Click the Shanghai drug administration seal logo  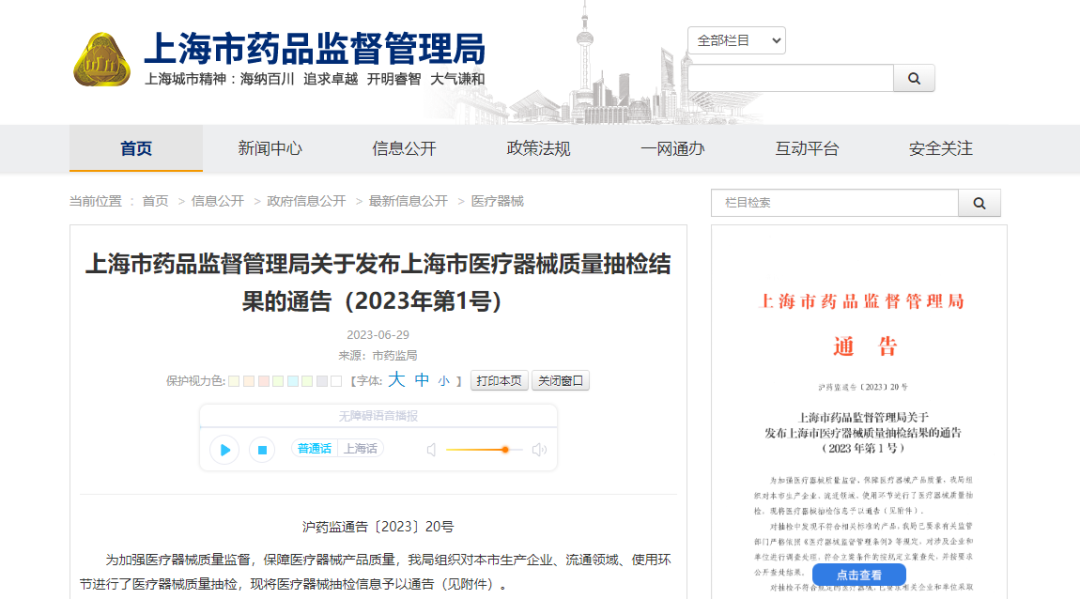point(101,61)
